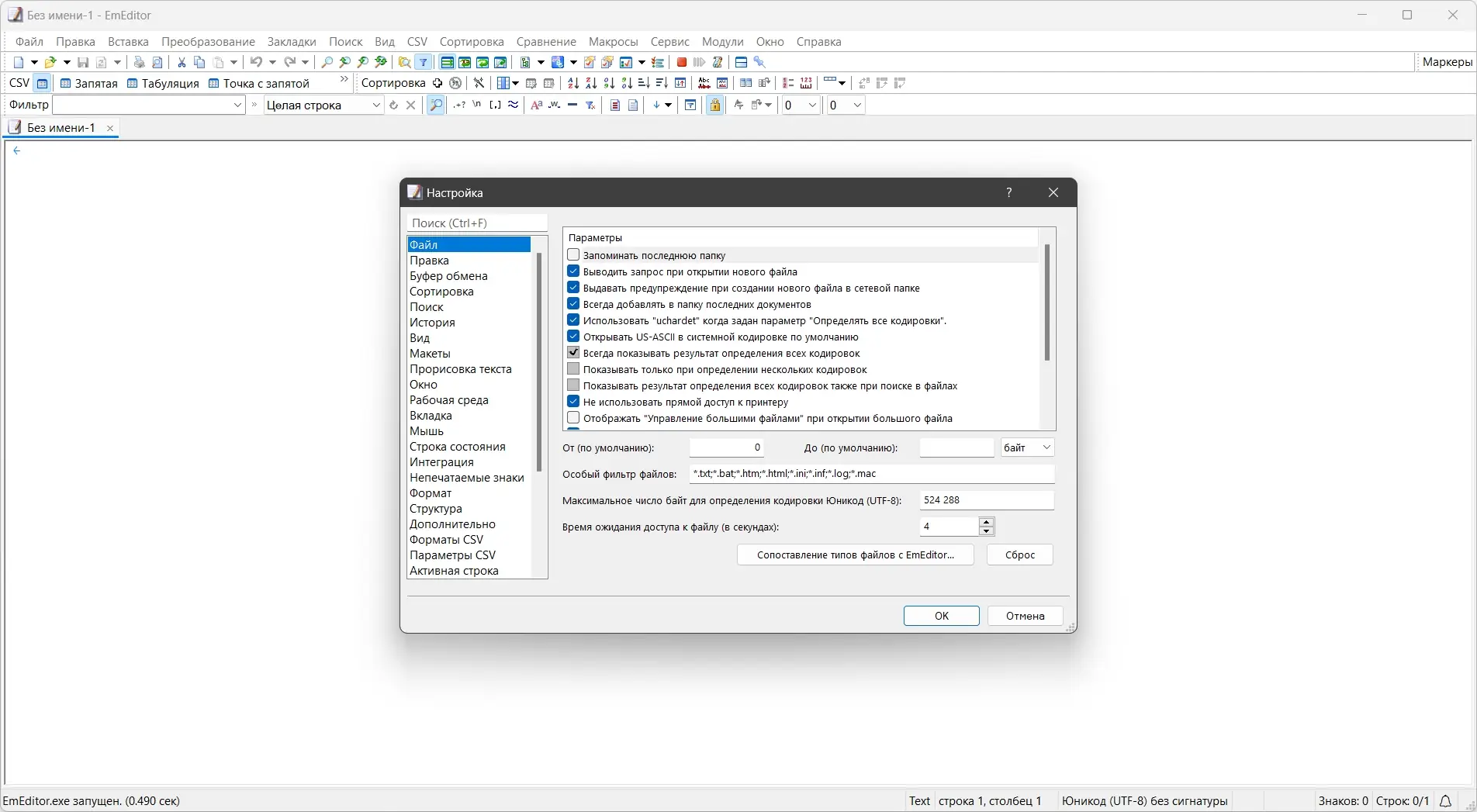The image size is (1477, 812).
Task: Open "Сопоставление типов файлов с EmEditor..."
Action: (855, 555)
